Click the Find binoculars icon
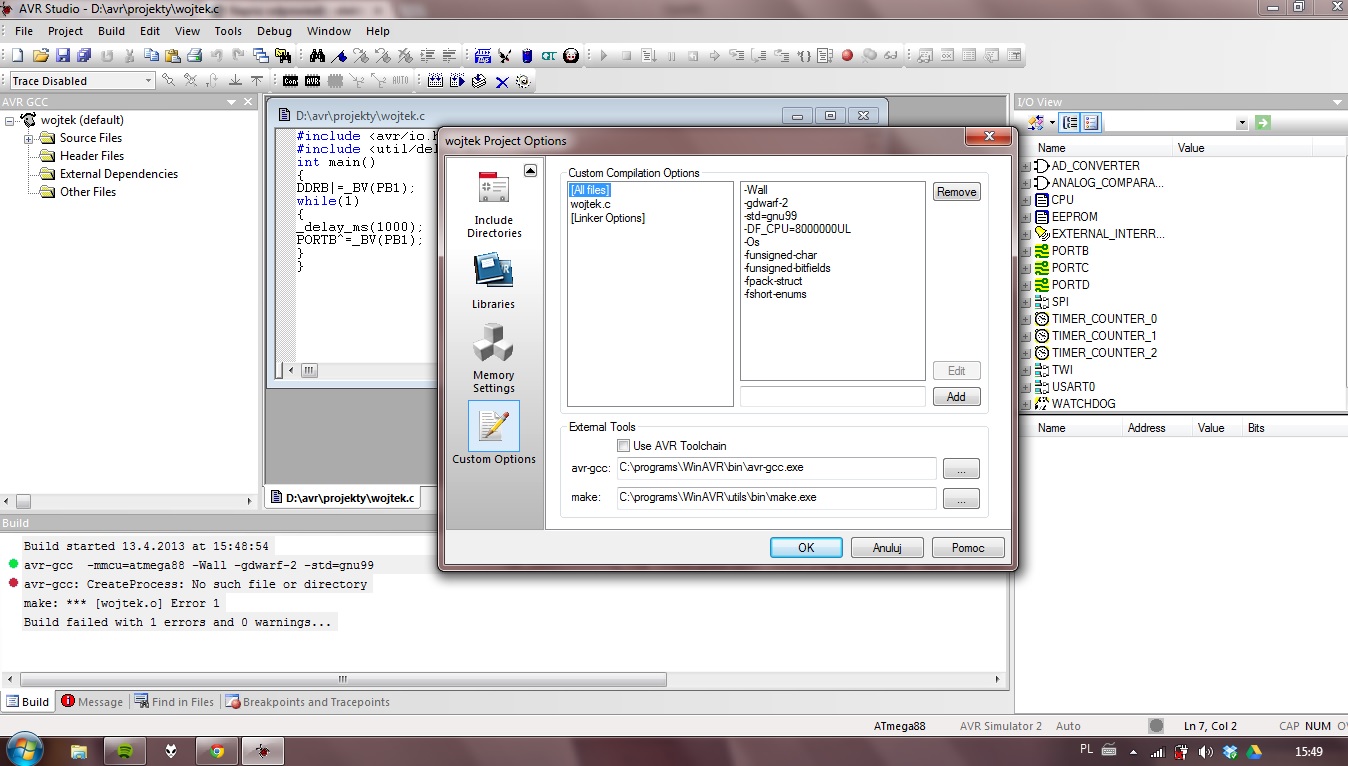The height and width of the screenshot is (766, 1348). [317, 56]
